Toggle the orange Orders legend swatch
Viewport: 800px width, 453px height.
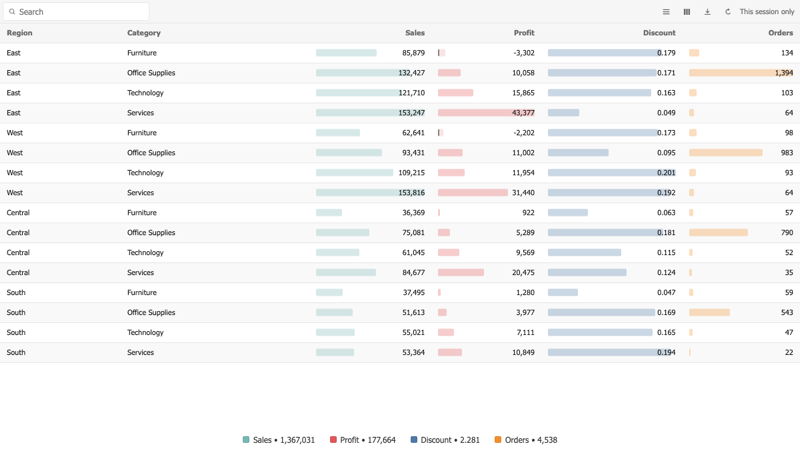pos(498,440)
